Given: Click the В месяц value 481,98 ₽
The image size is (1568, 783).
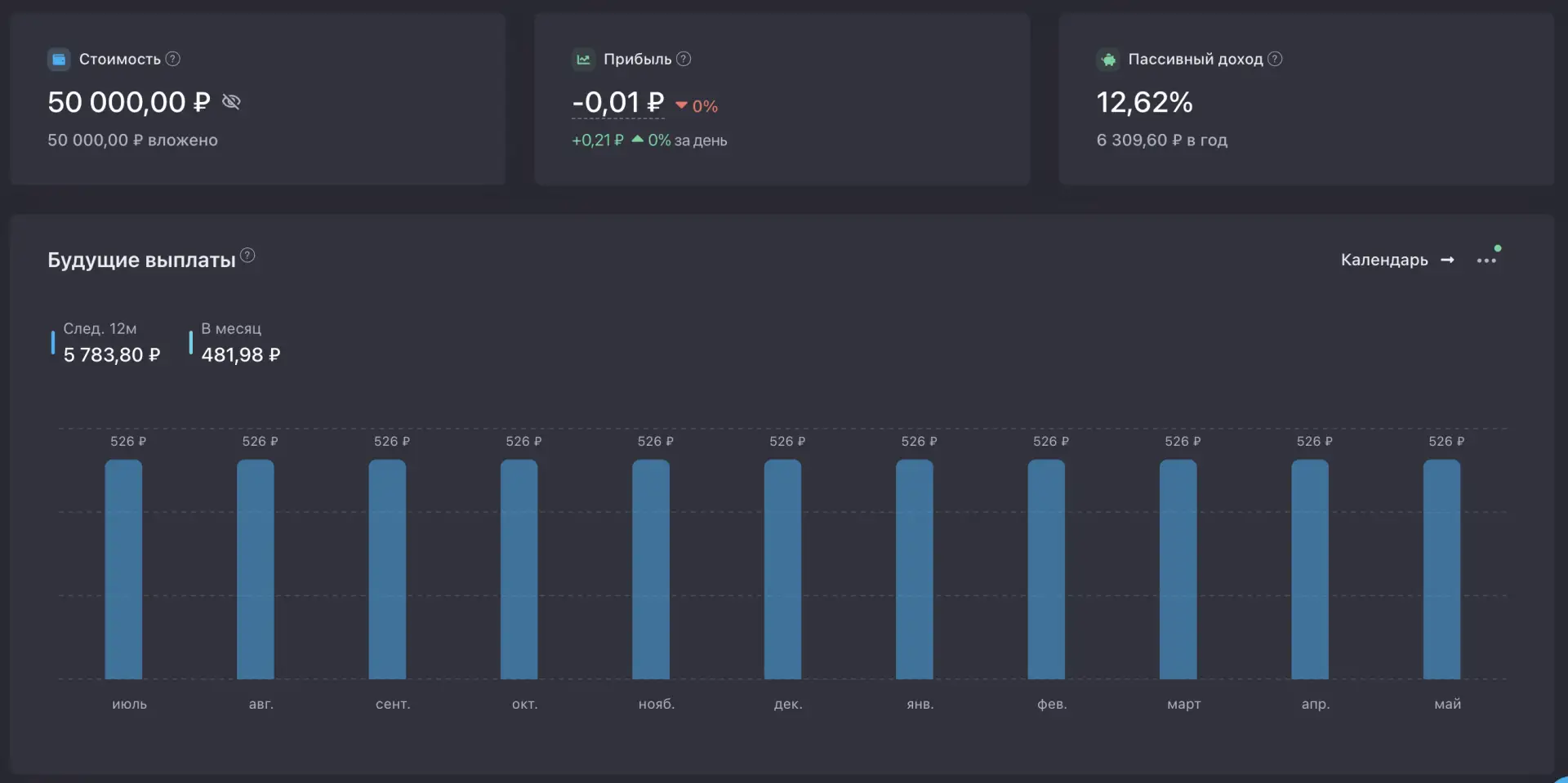Looking at the screenshot, I should [x=241, y=354].
